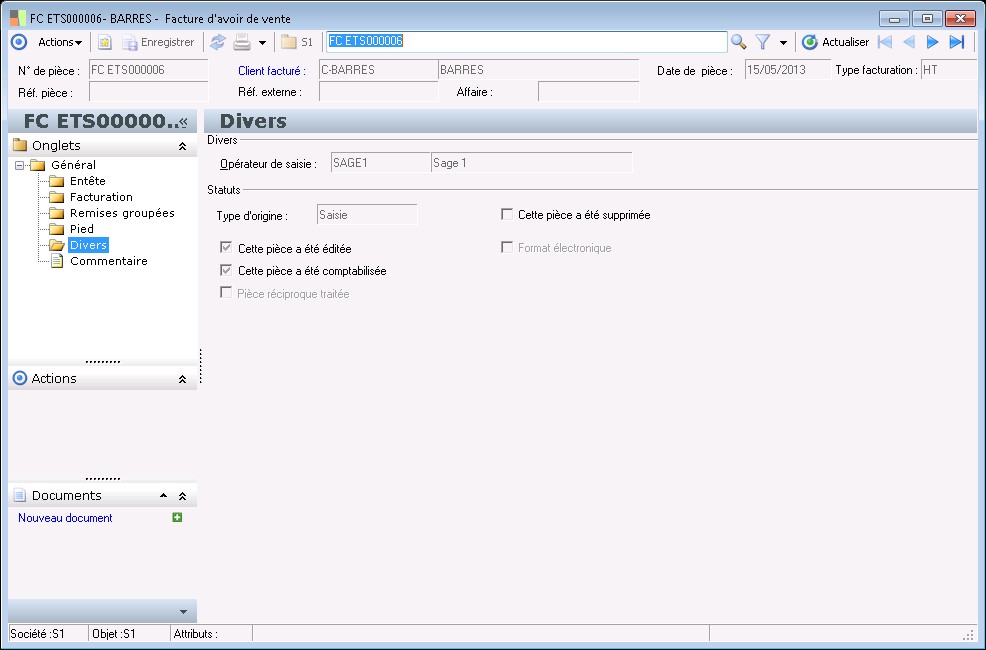The width and height of the screenshot is (986, 650).
Task: Click the Enregistrer save button
Action: pyautogui.click(x=158, y=42)
